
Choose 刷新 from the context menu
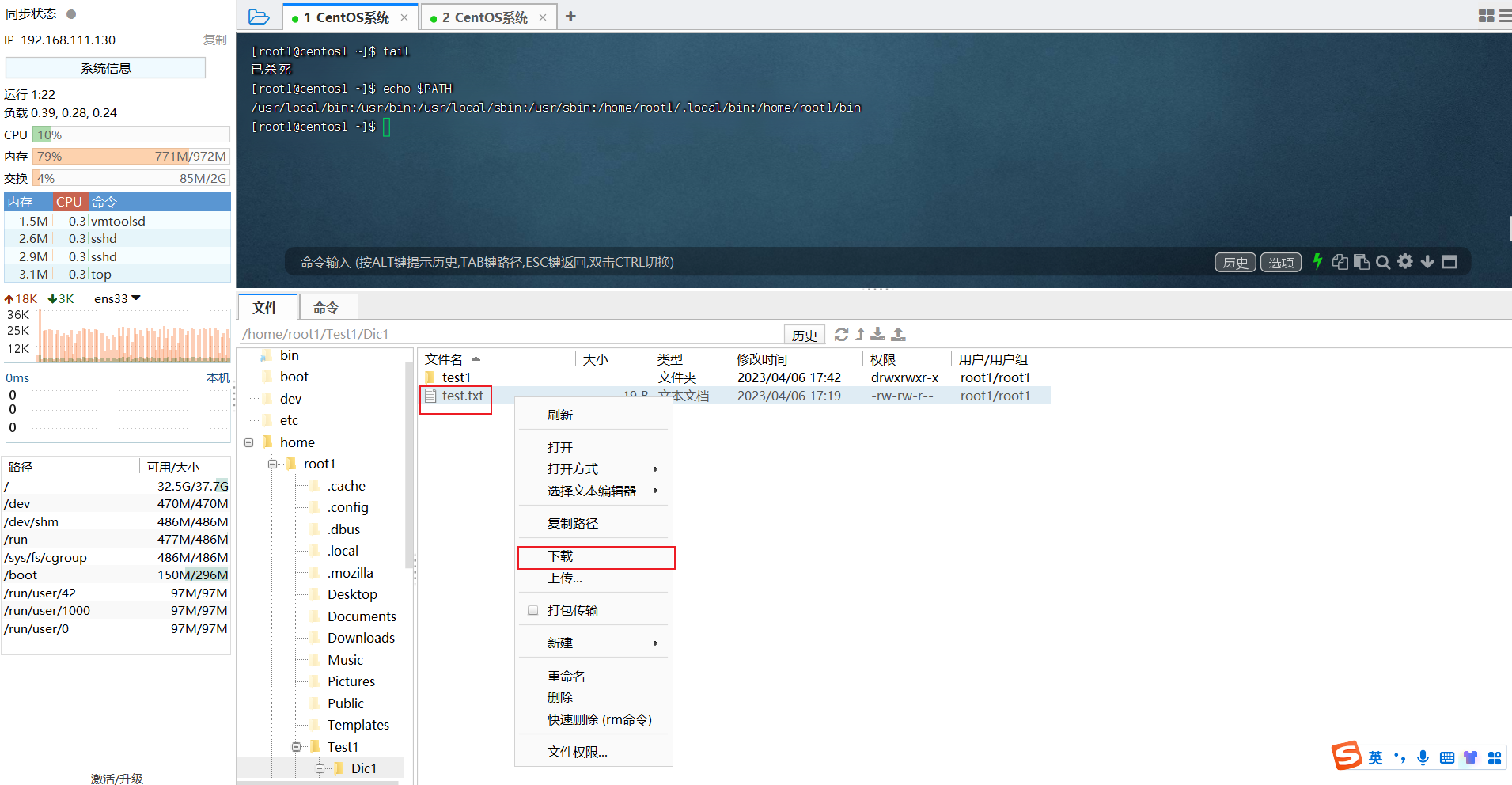pyautogui.click(x=593, y=415)
